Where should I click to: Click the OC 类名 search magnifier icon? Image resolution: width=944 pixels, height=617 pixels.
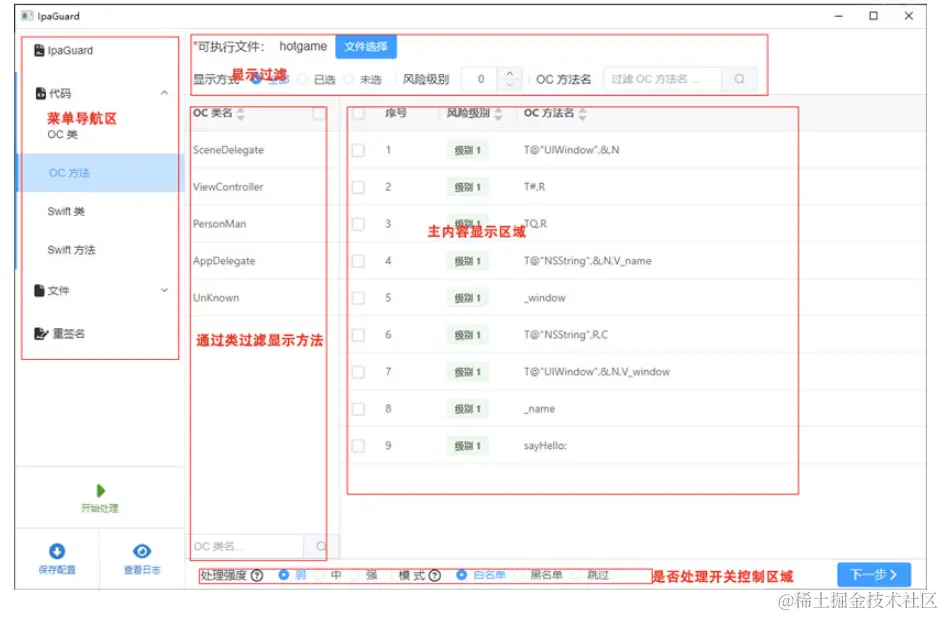(321, 546)
